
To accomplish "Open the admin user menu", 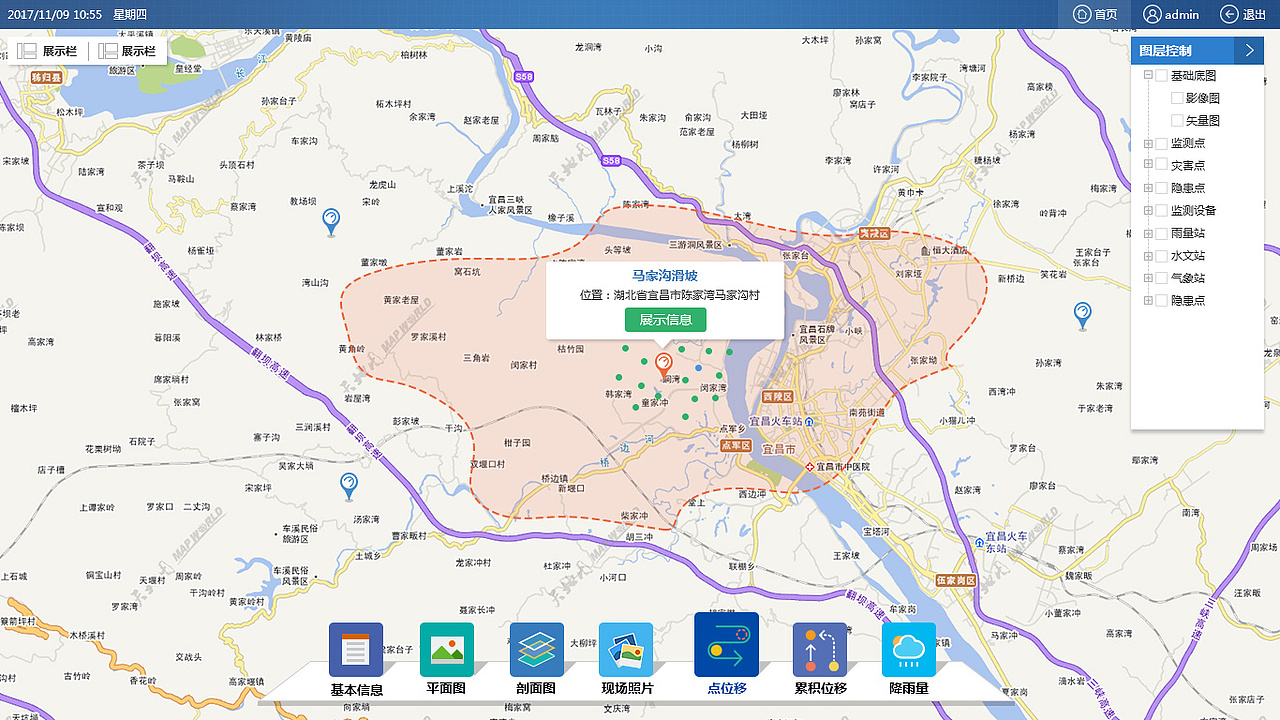I will click(1171, 14).
